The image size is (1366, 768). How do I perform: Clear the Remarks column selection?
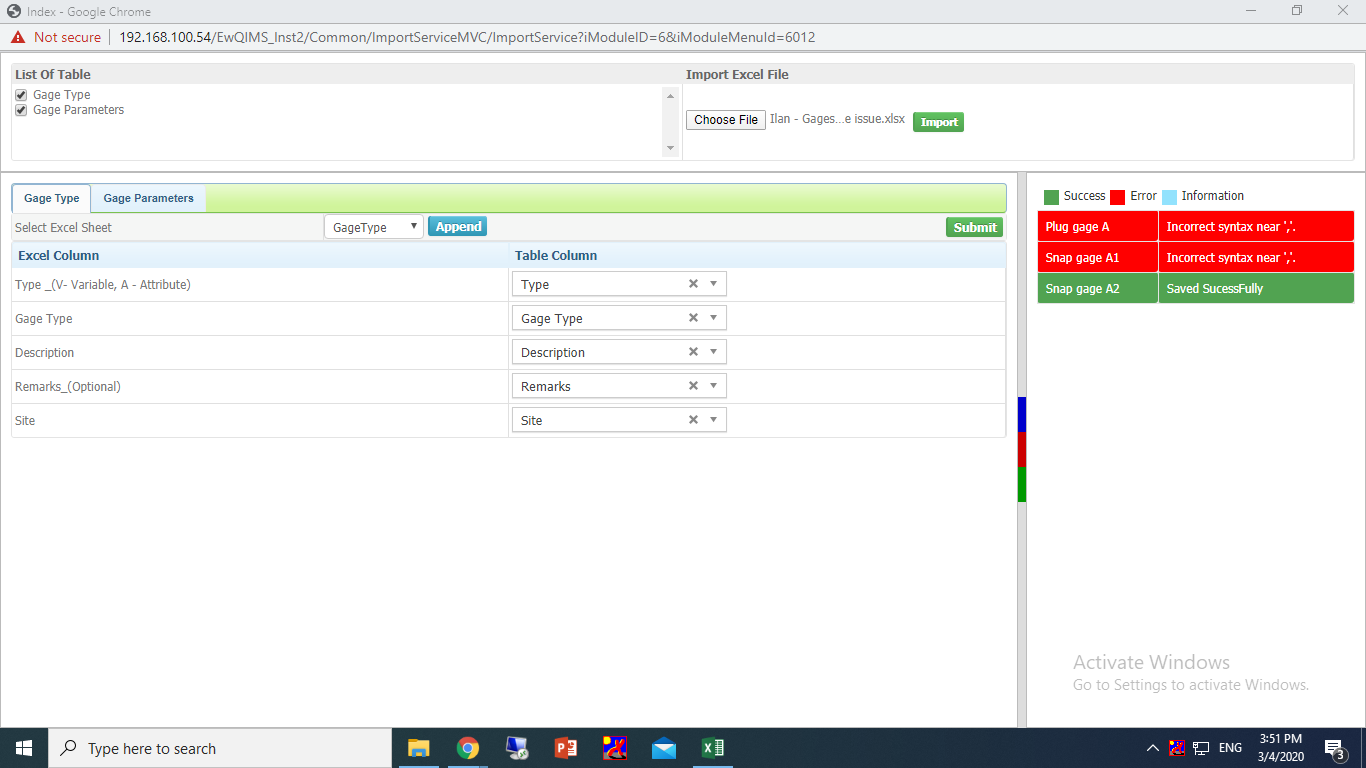(693, 386)
